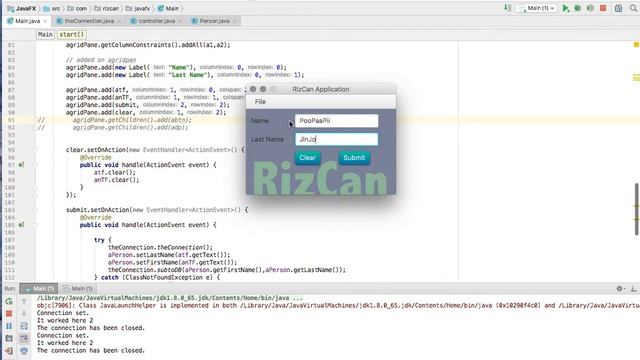Click Main class breadcrumb in navigation bar
Image resolution: width=640 pixels, height=360 pixels.
coord(168,8)
